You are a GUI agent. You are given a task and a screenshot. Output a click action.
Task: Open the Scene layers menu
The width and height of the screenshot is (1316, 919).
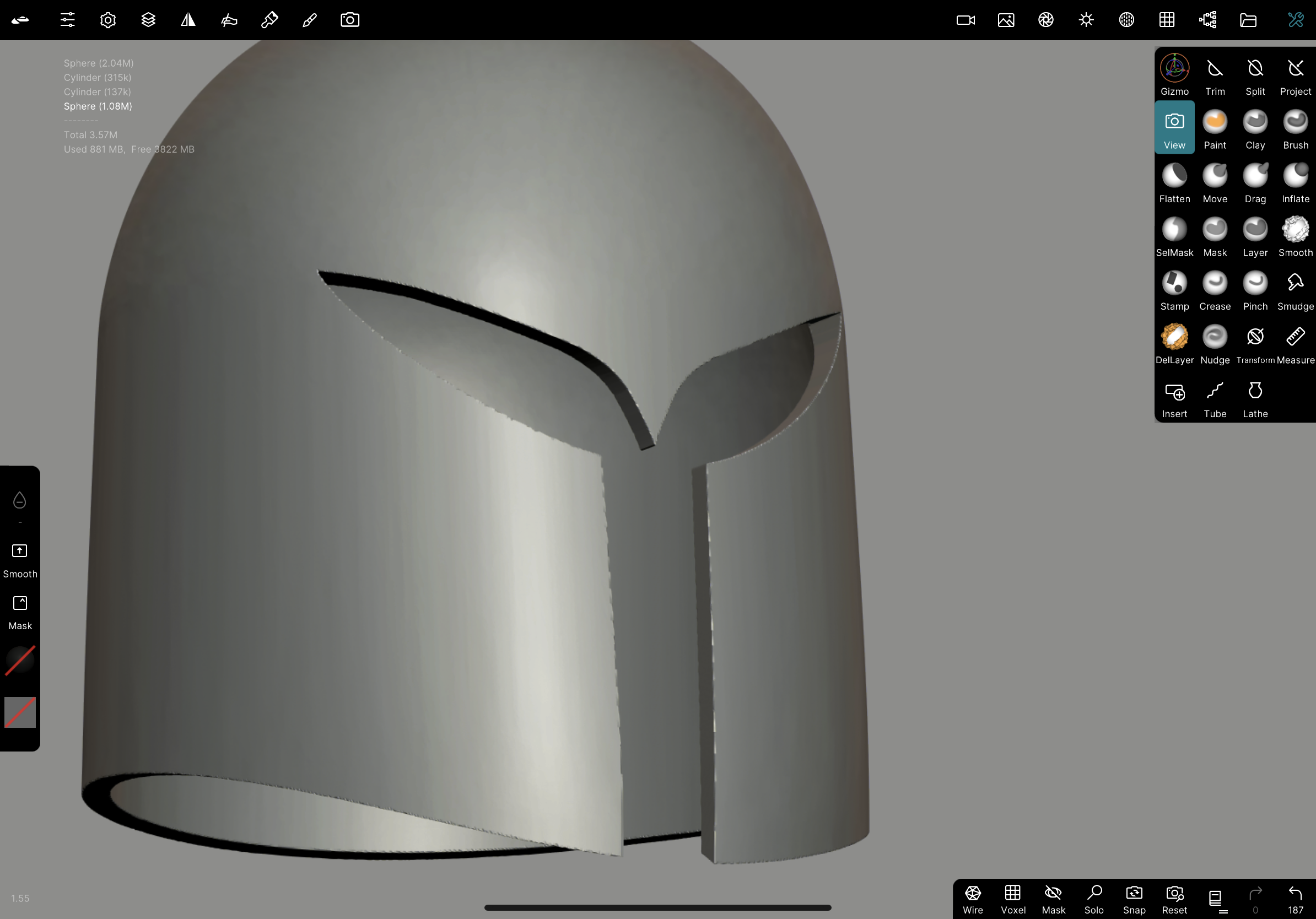(148, 20)
